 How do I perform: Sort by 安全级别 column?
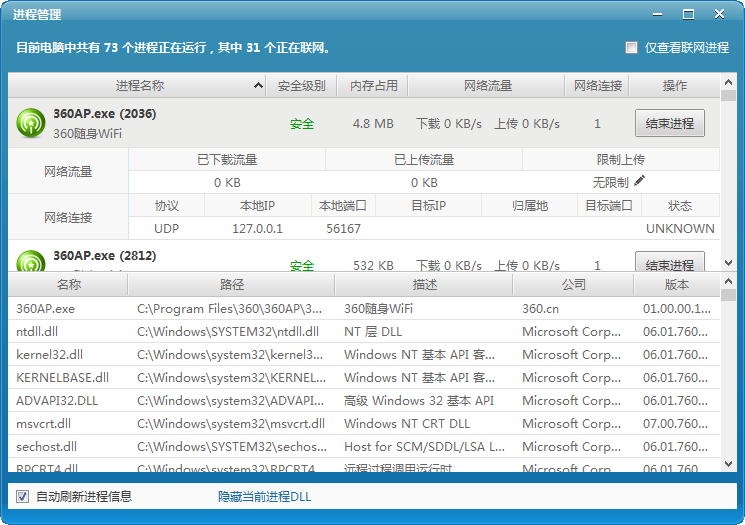[x=301, y=86]
